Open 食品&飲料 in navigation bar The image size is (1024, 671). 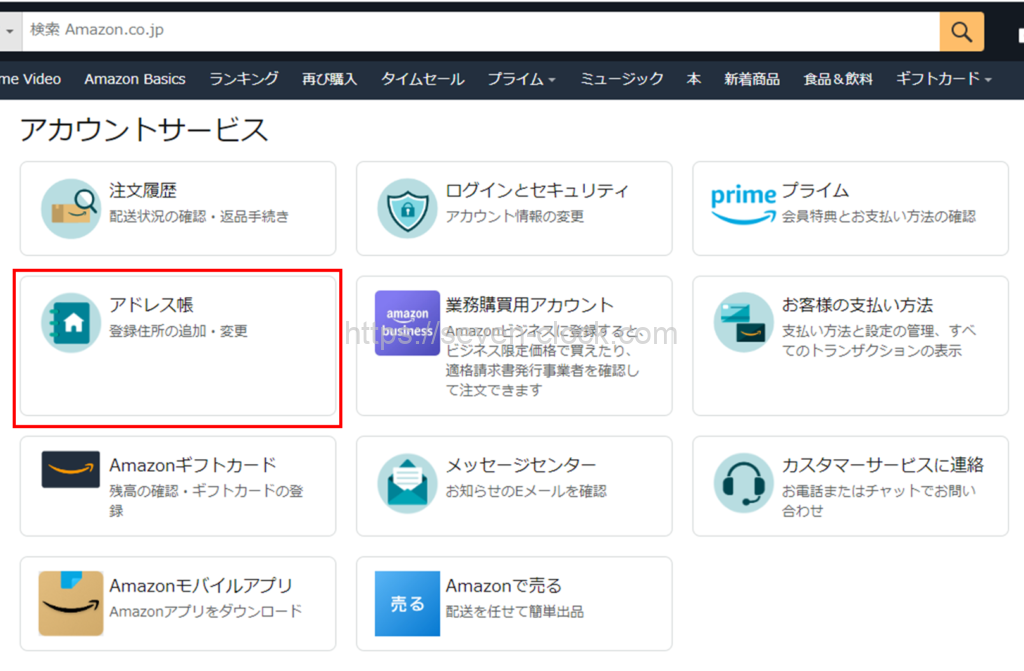click(x=838, y=79)
